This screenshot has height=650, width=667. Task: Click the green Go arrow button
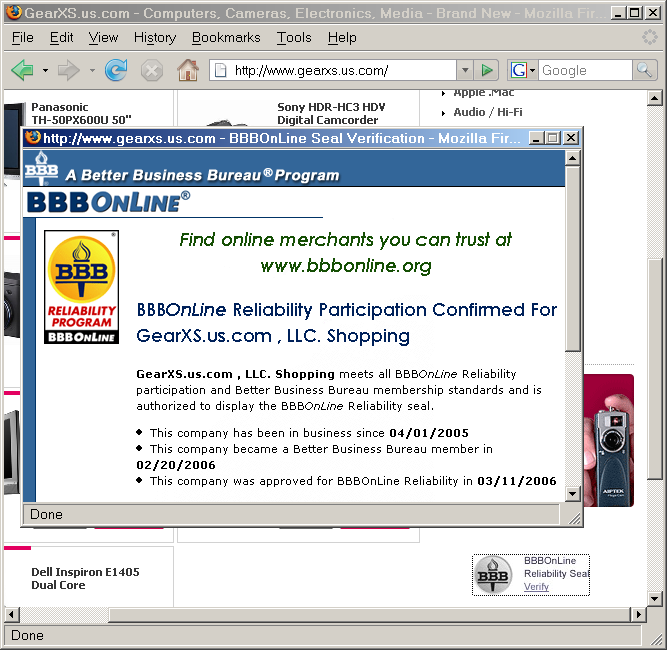[486, 70]
